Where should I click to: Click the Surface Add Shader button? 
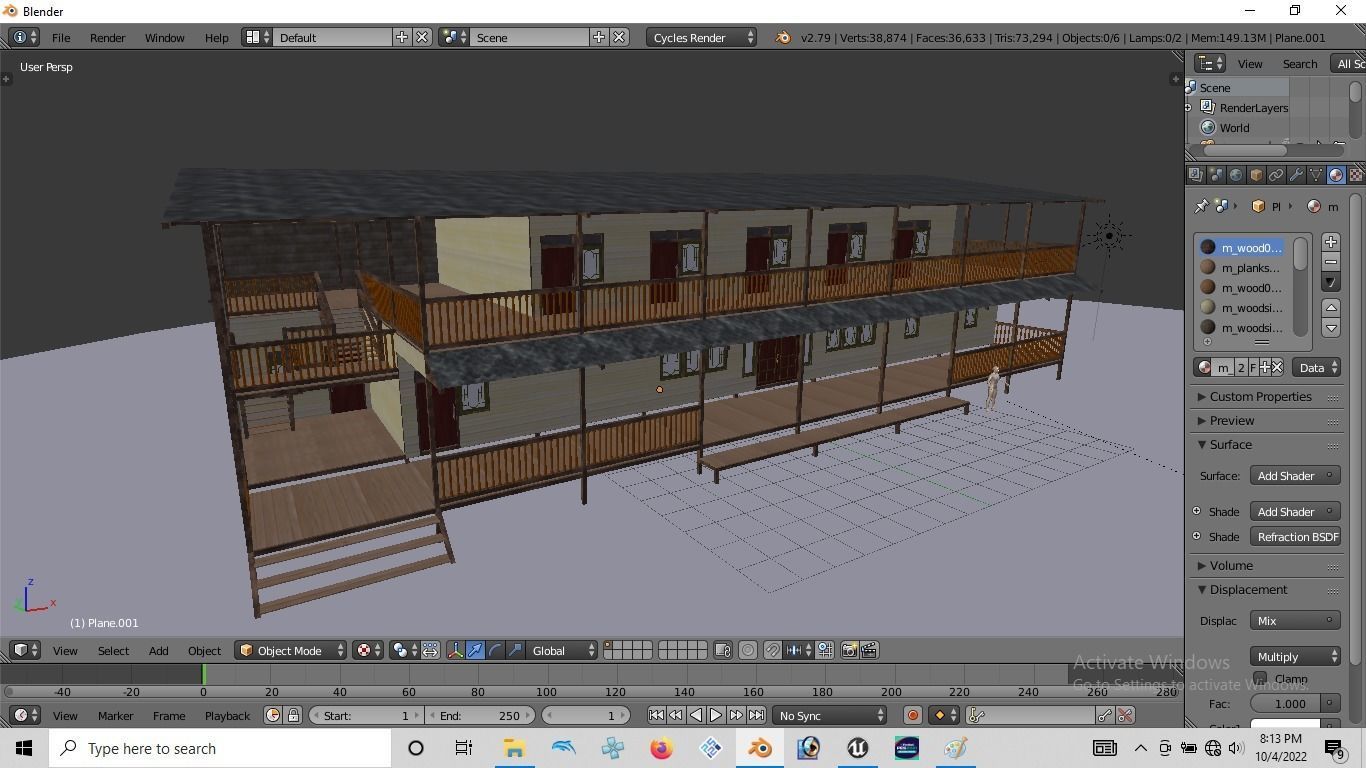(x=1295, y=475)
